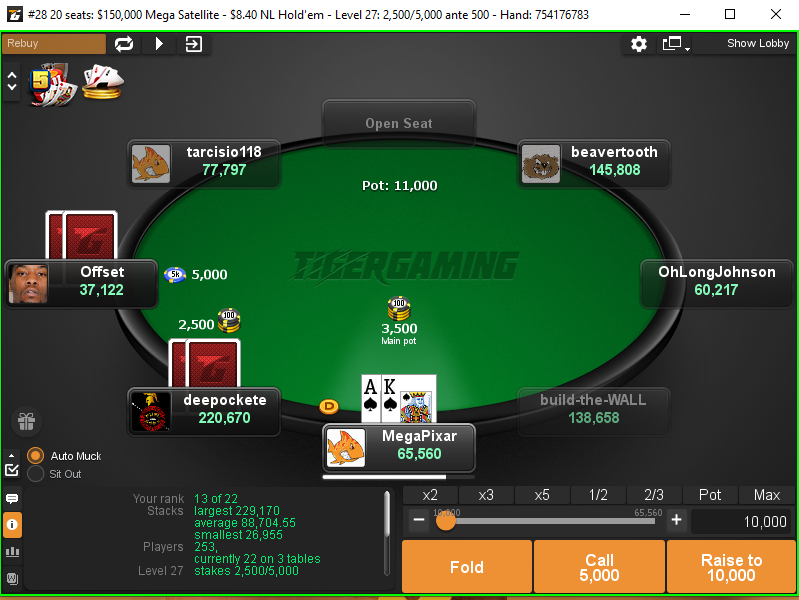Enable the Sit Out option
This screenshot has height=600, width=799.
click(35, 474)
